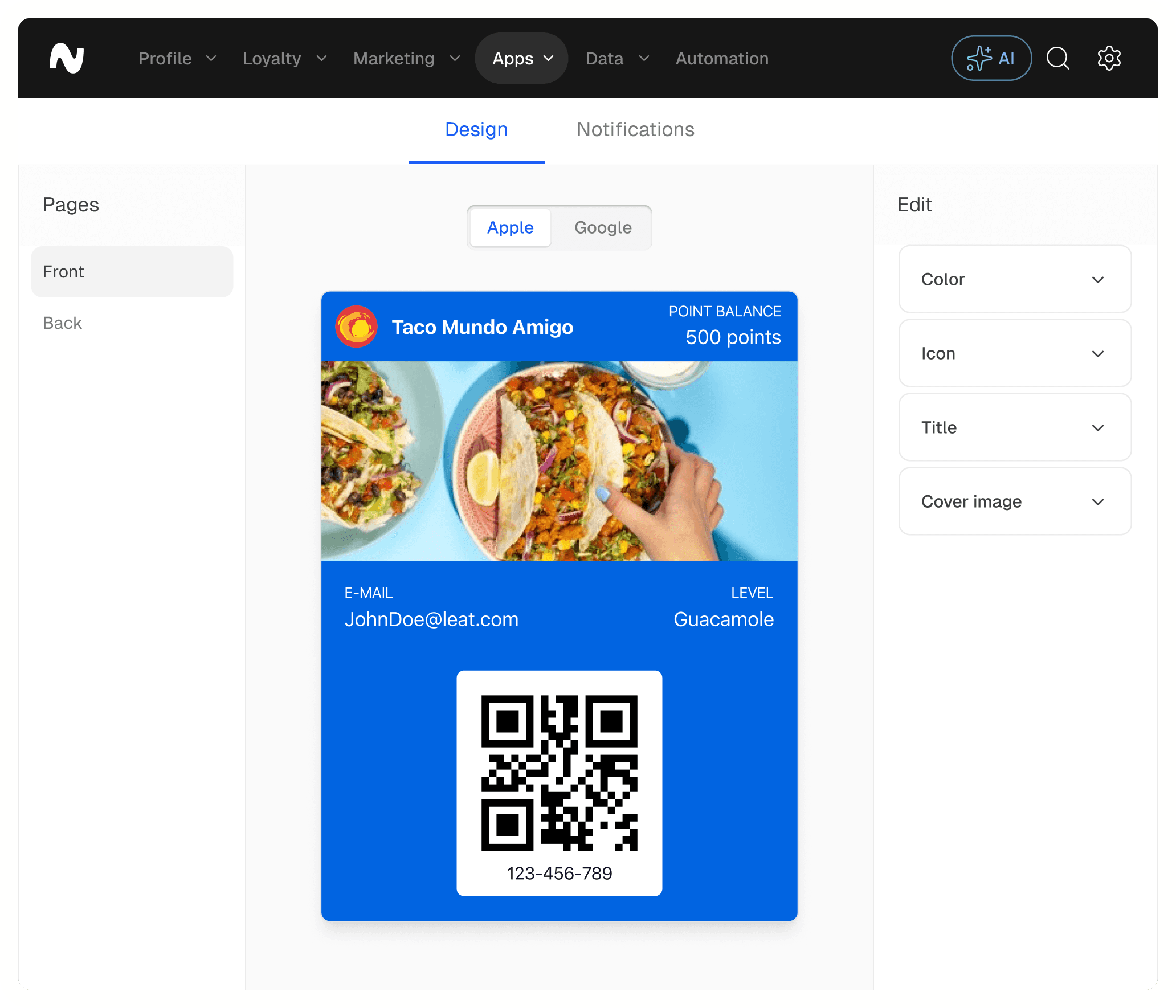Open the AI assistant sparkle button
Image resolution: width=1176 pixels, height=1008 pixels.
click(991, 58)
